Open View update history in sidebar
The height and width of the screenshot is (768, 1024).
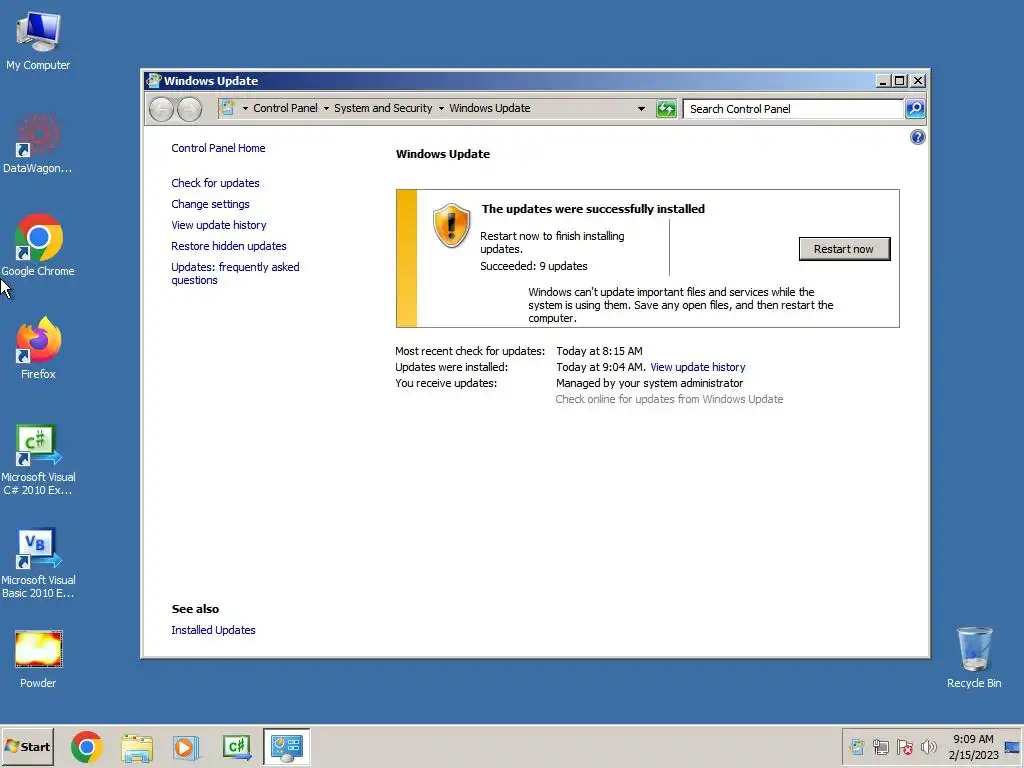[219, 225]
